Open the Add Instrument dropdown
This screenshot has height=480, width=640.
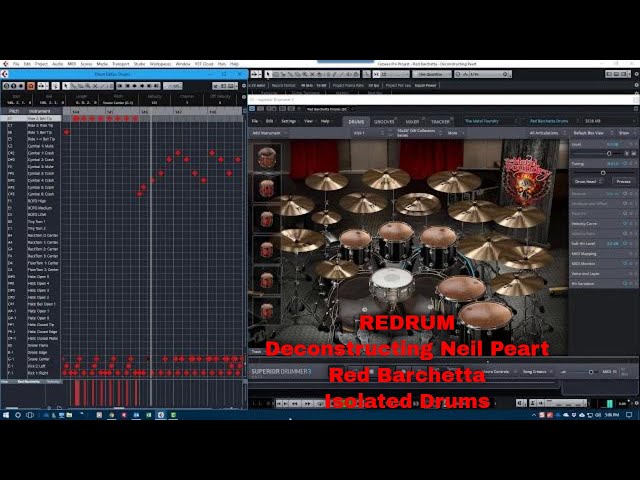(x=268, y=133)
